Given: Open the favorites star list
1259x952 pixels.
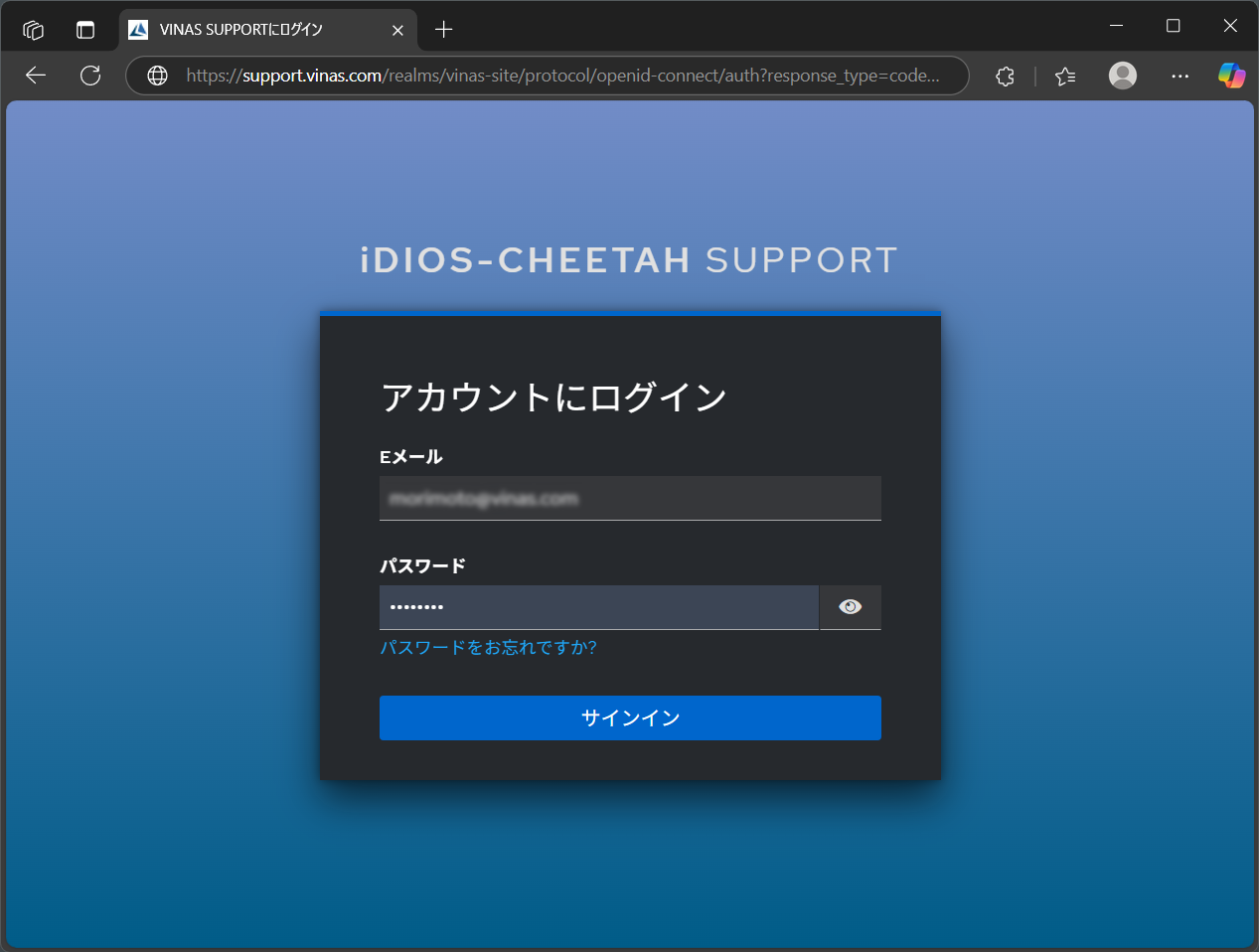Looking at the screenshot, I should point(1065,76).
